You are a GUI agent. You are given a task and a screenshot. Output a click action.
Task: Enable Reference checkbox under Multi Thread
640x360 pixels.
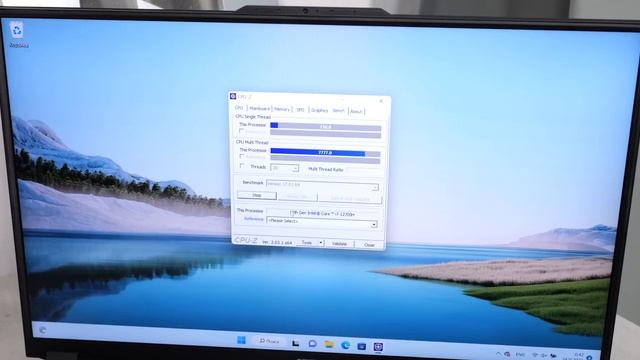coord(242,156)
